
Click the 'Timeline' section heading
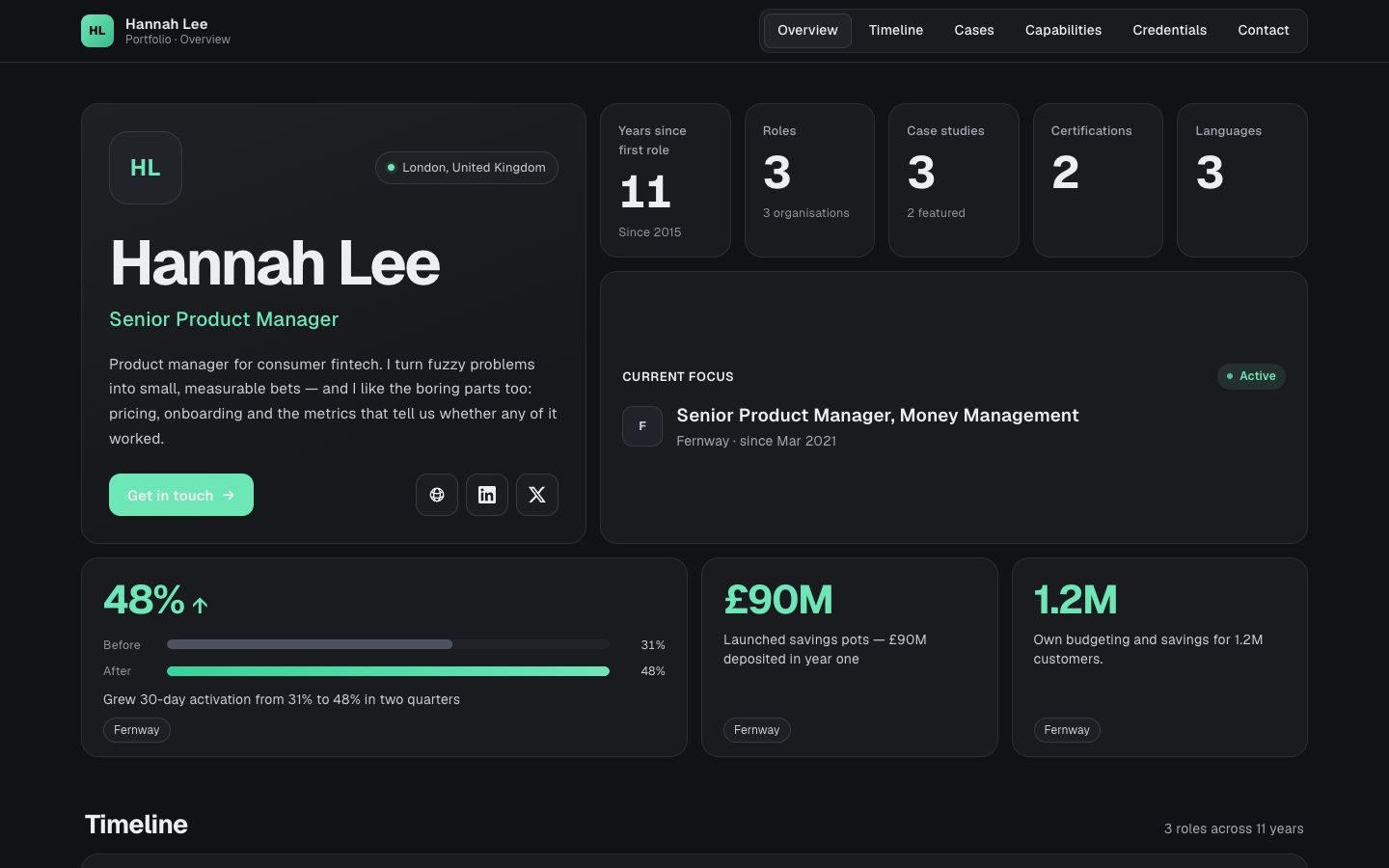(x=136, y=825)
